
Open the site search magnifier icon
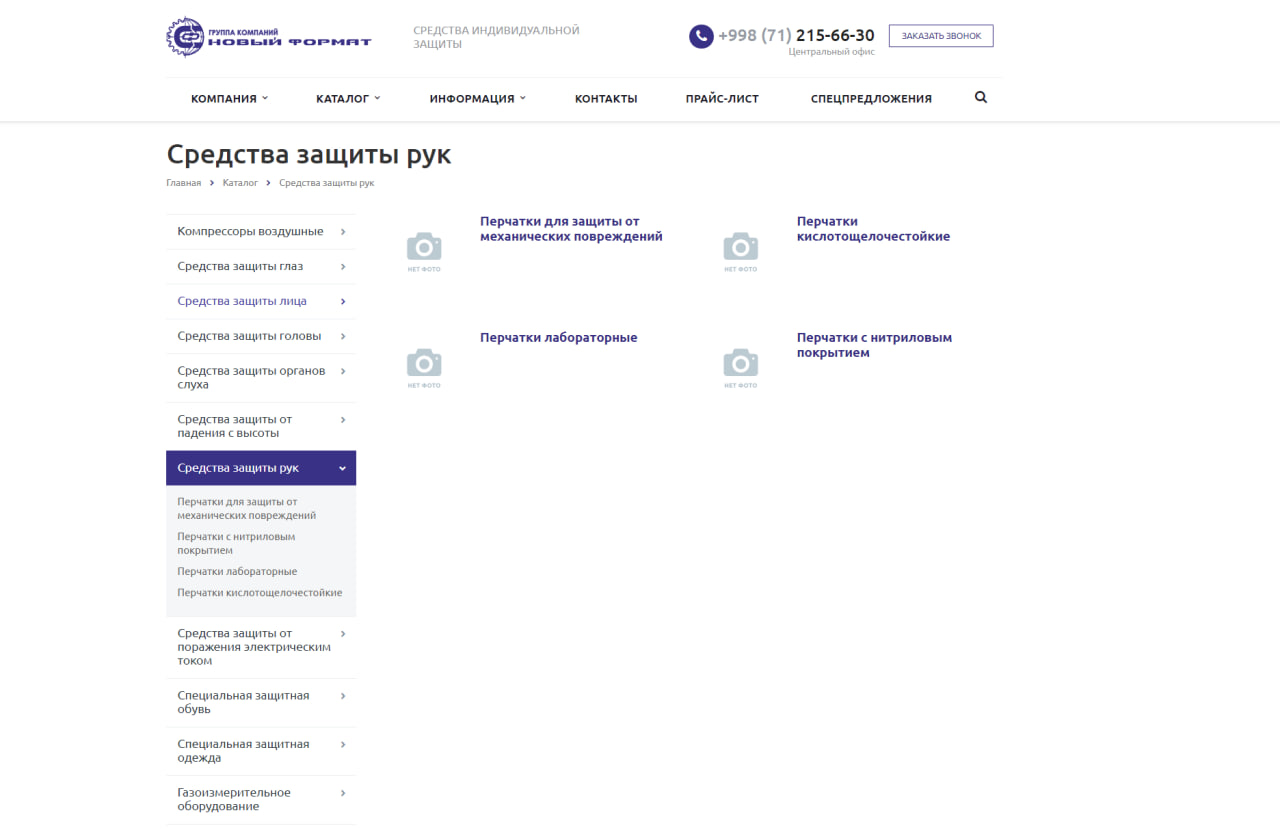point(981,98)
